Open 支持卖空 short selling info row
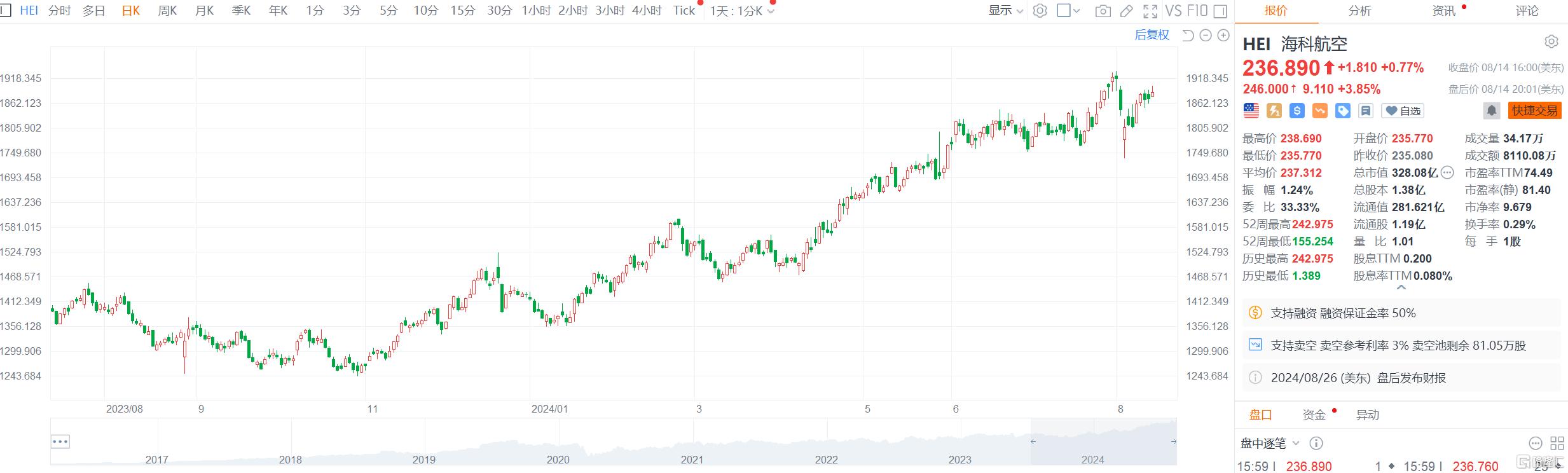Viewport: 1568px width, 473px height. tap(1401, 345)
